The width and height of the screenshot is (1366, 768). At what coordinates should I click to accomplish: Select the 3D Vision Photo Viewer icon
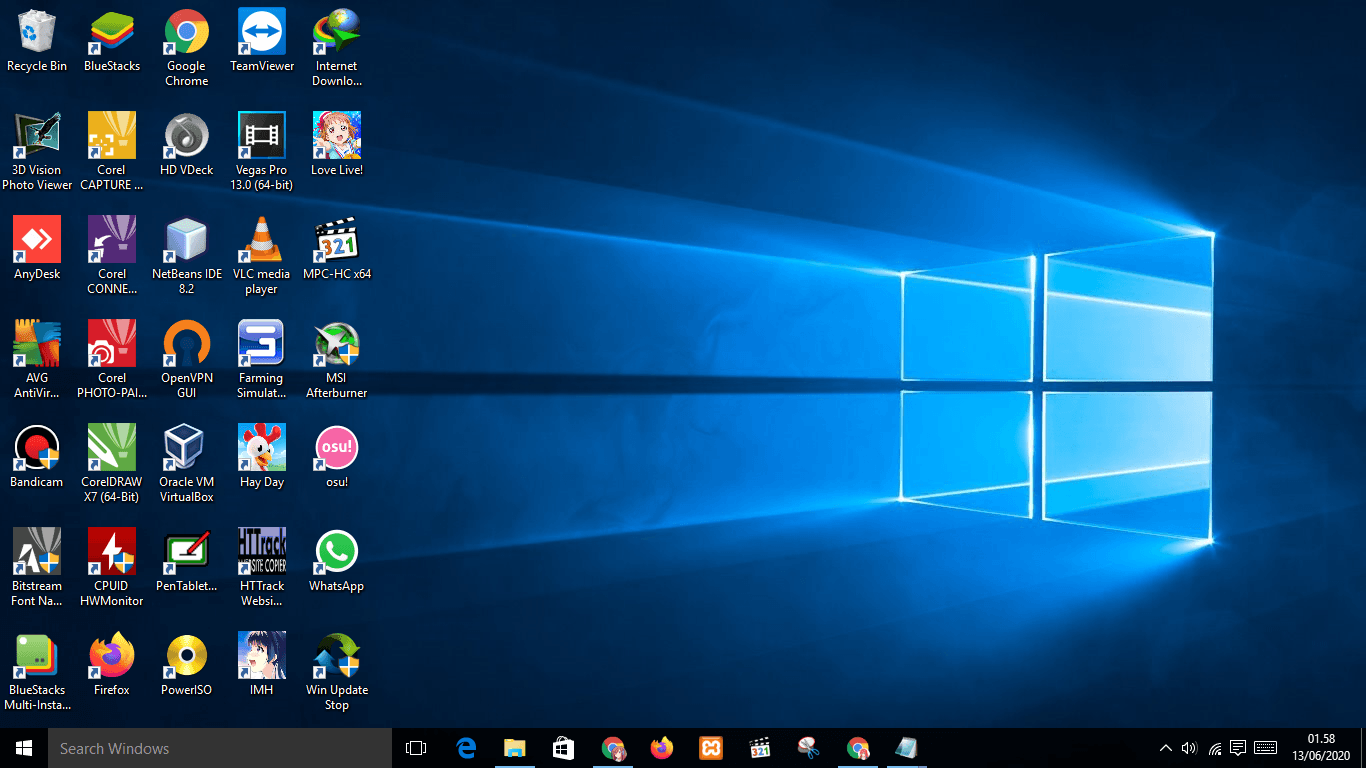coord(37,151)
